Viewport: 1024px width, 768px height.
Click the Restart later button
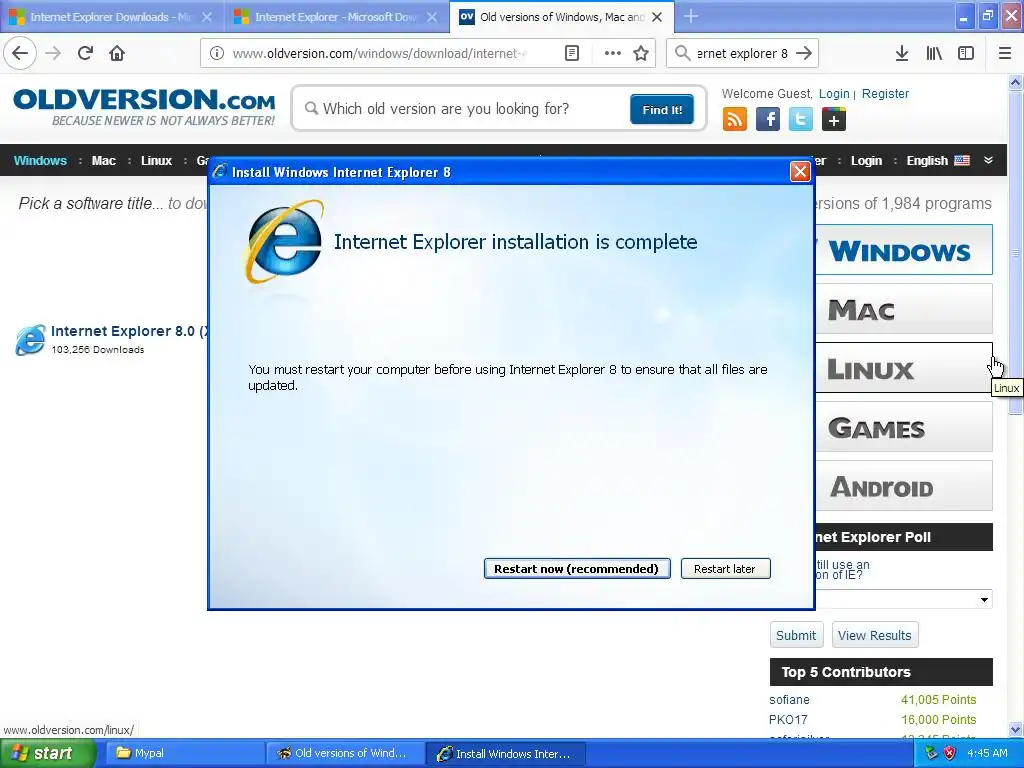[725, 569]
